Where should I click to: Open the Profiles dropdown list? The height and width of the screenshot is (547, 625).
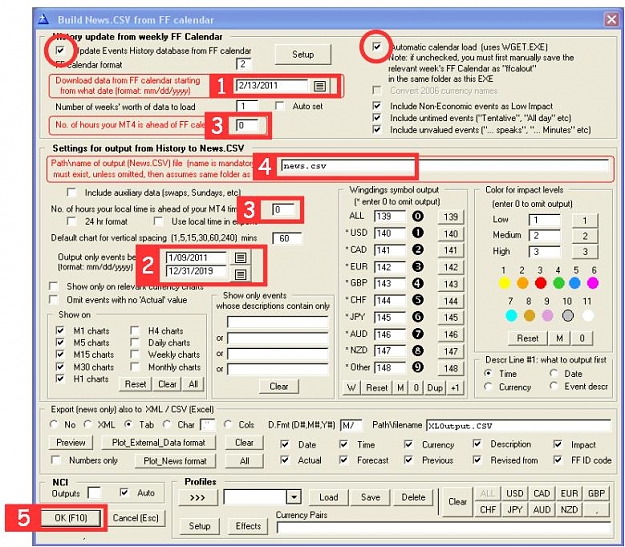pos(294,497)
